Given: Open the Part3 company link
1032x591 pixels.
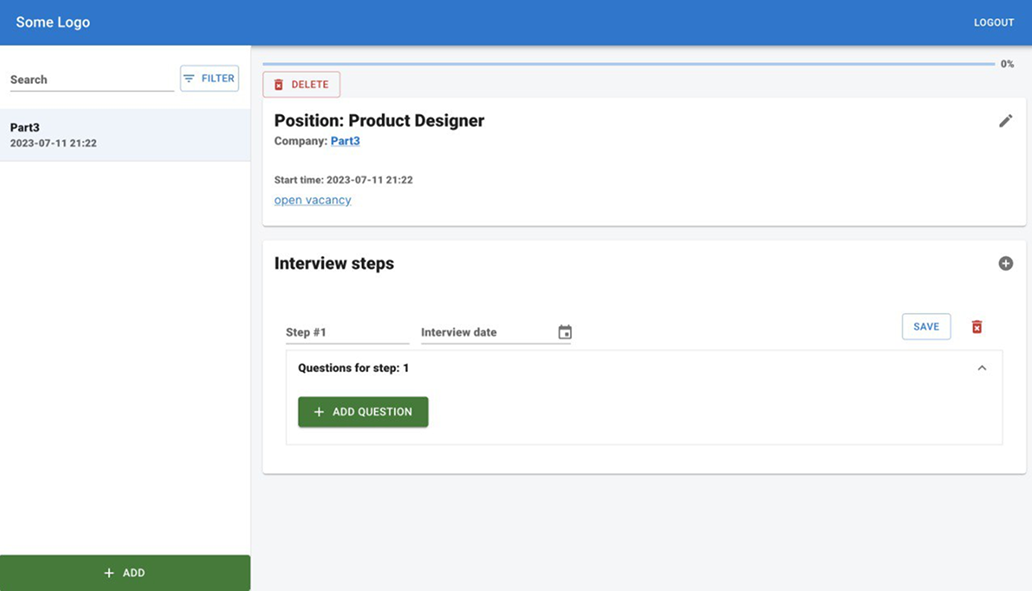Looking at the screenshot, I should point(344,140).
